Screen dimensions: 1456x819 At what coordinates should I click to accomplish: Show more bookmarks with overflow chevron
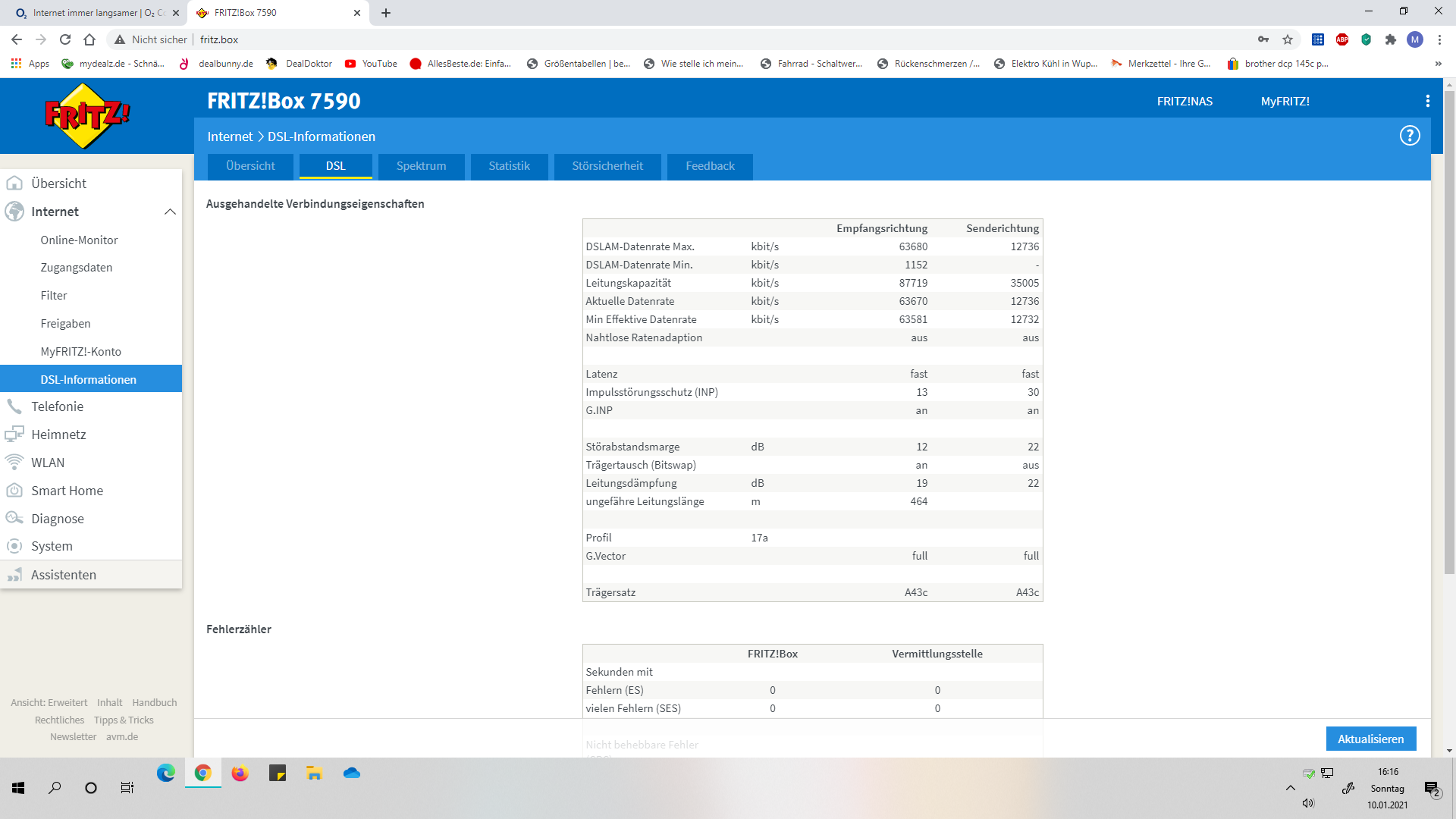tap(1438, 64)
